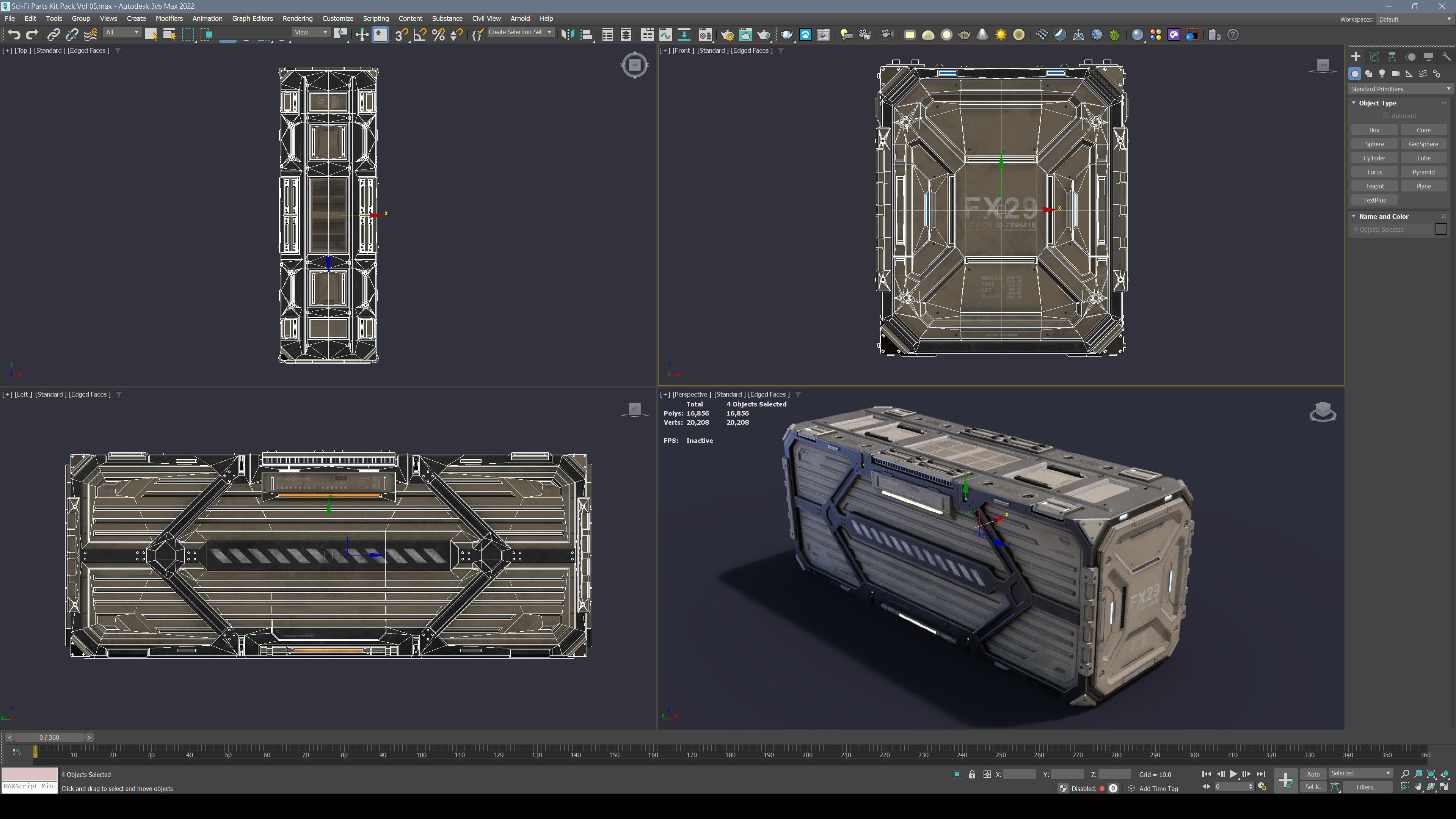The height and width of the screenshot is (819, 1456).
Task: Open the Modify panel tab
Action: tap(1374, 56)
